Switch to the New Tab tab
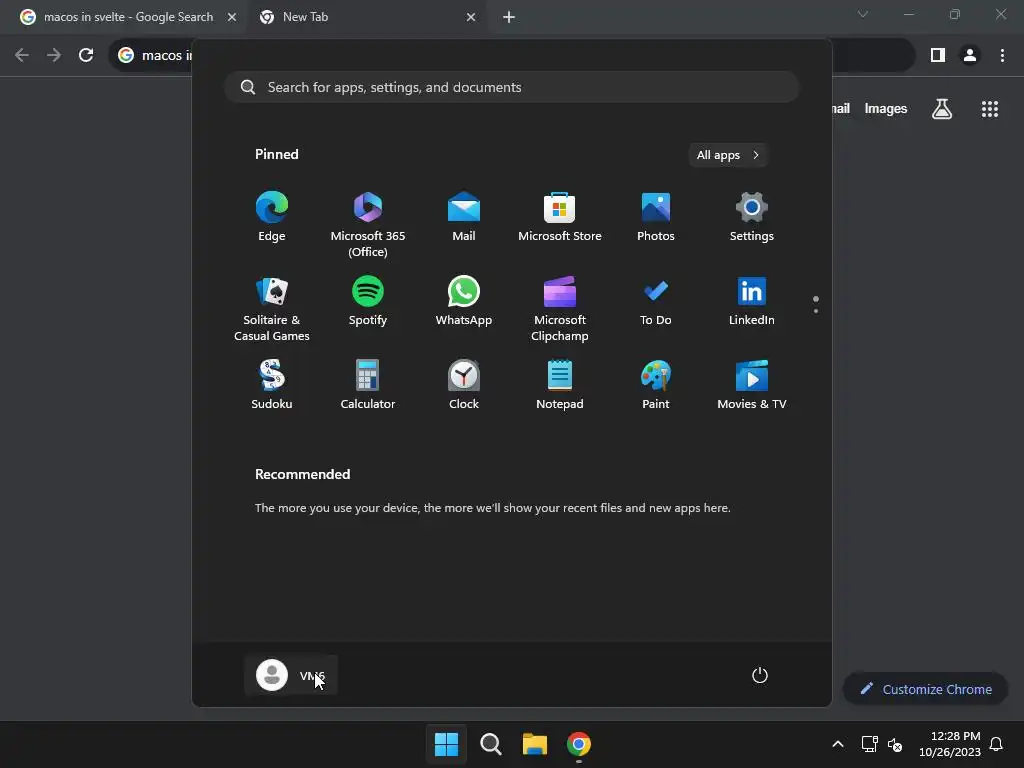Image resolution: width=1024 pixels, height=768 pixels. tap(366, 17)
